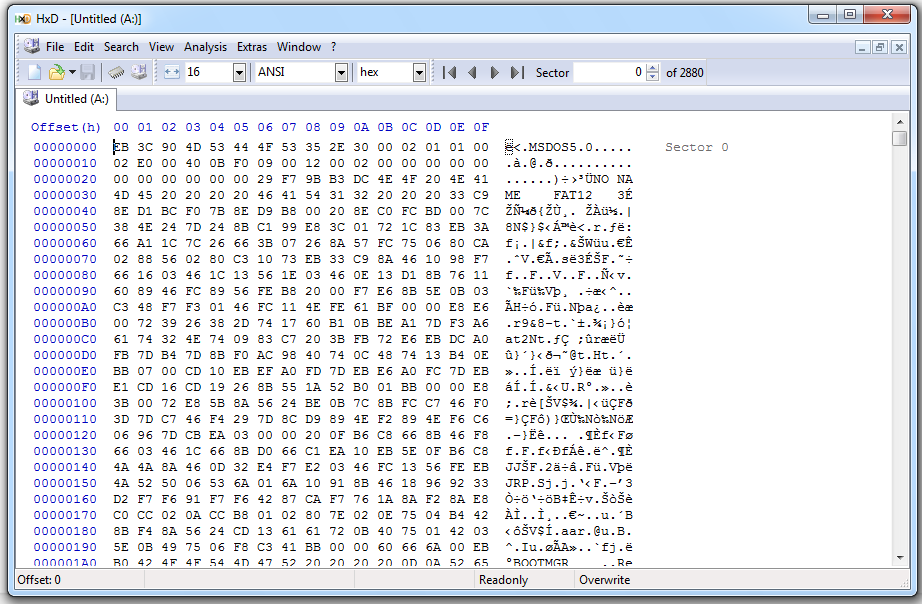Select the Untitled (A:) document tab
This screenshot has width=922, height=604.
pos(66,99)
